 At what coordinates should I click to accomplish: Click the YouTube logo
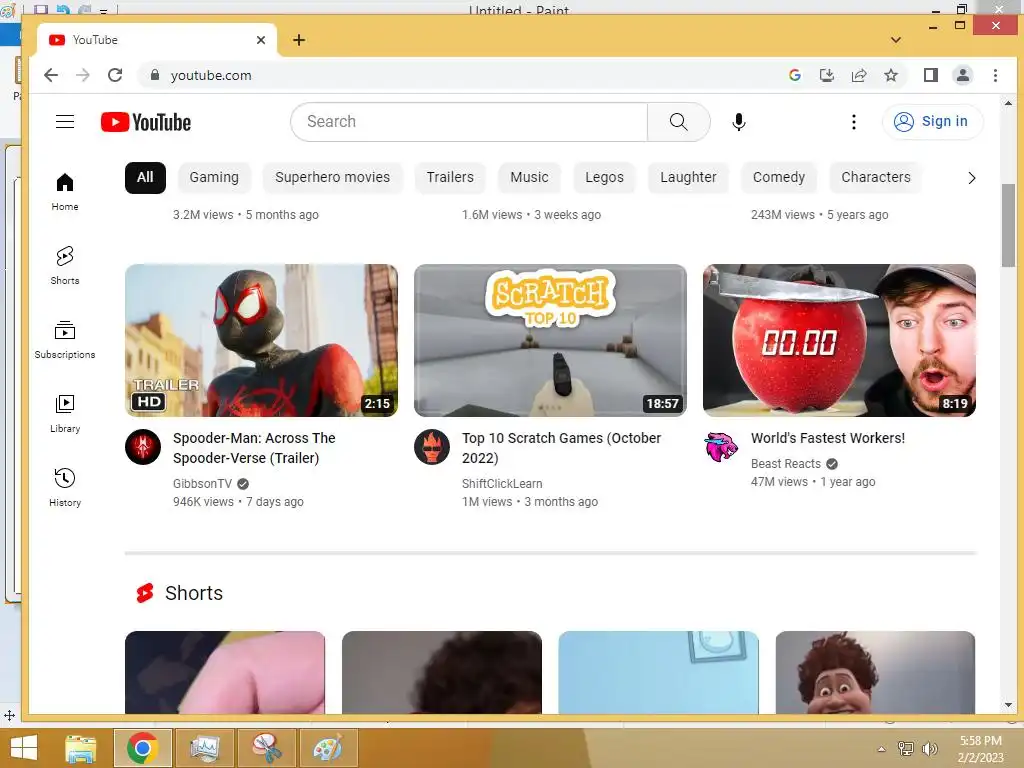coord(146,122)
